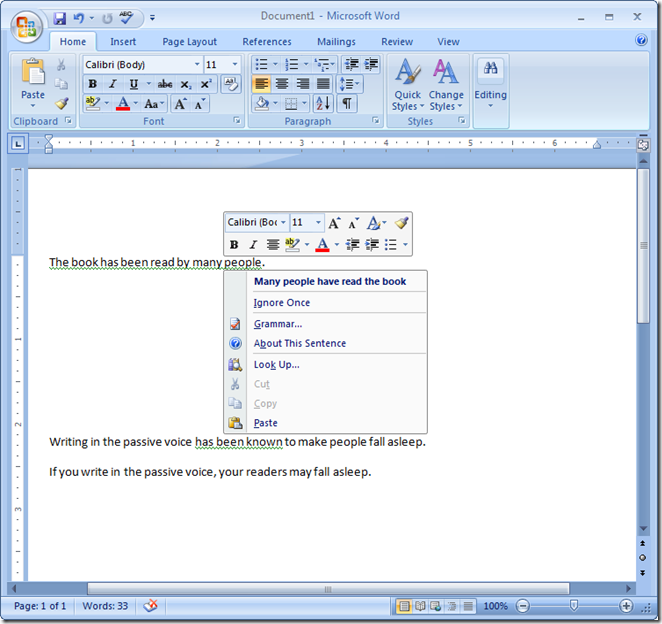Click the Quick Styles icon

[x=407, y=72]
